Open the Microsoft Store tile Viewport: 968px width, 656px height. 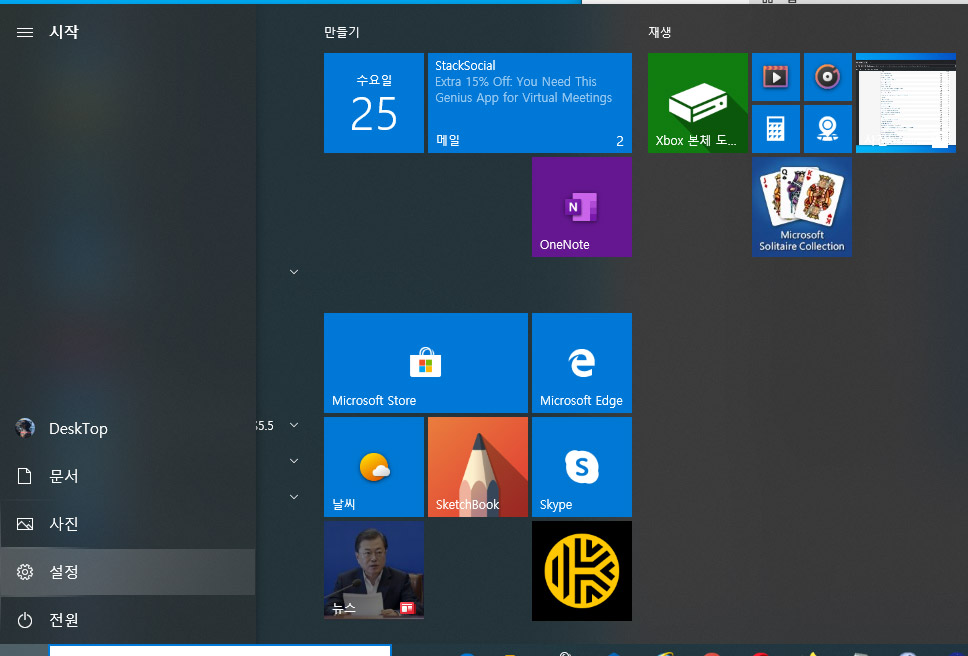(425, 363)
